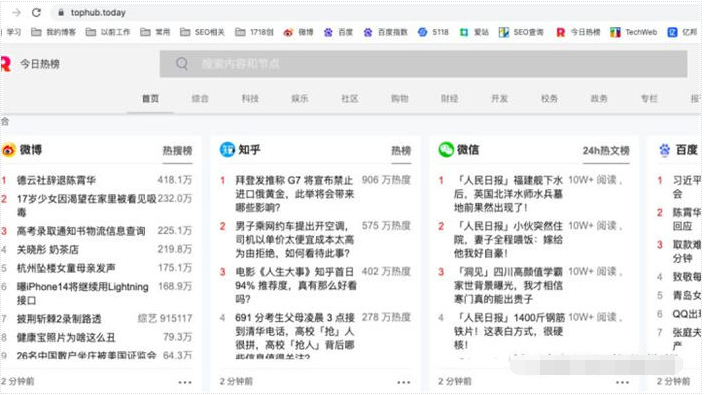Viewport: 704px width, 395px height.
Task: Reload the page with the refresh icon
Action: tap(36, 13)
